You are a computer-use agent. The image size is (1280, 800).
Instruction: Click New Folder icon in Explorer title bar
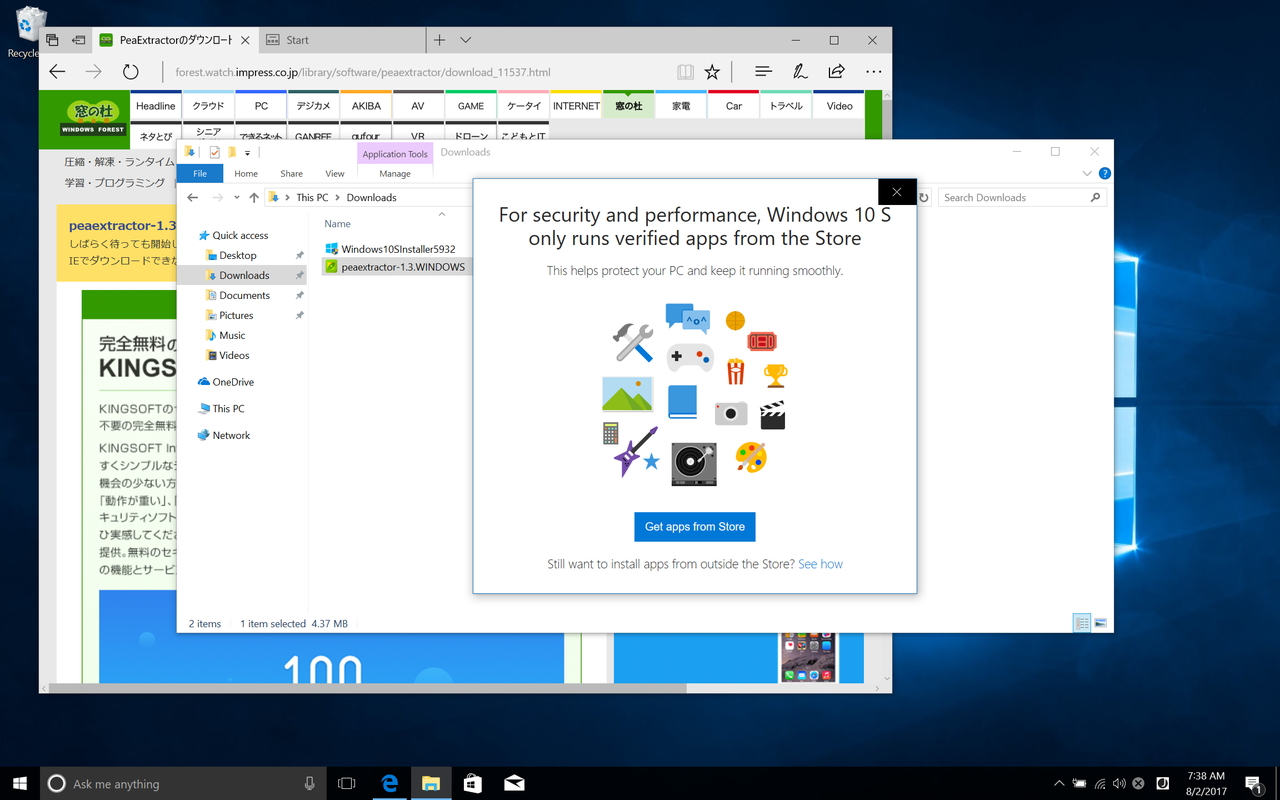coord(232,152)
